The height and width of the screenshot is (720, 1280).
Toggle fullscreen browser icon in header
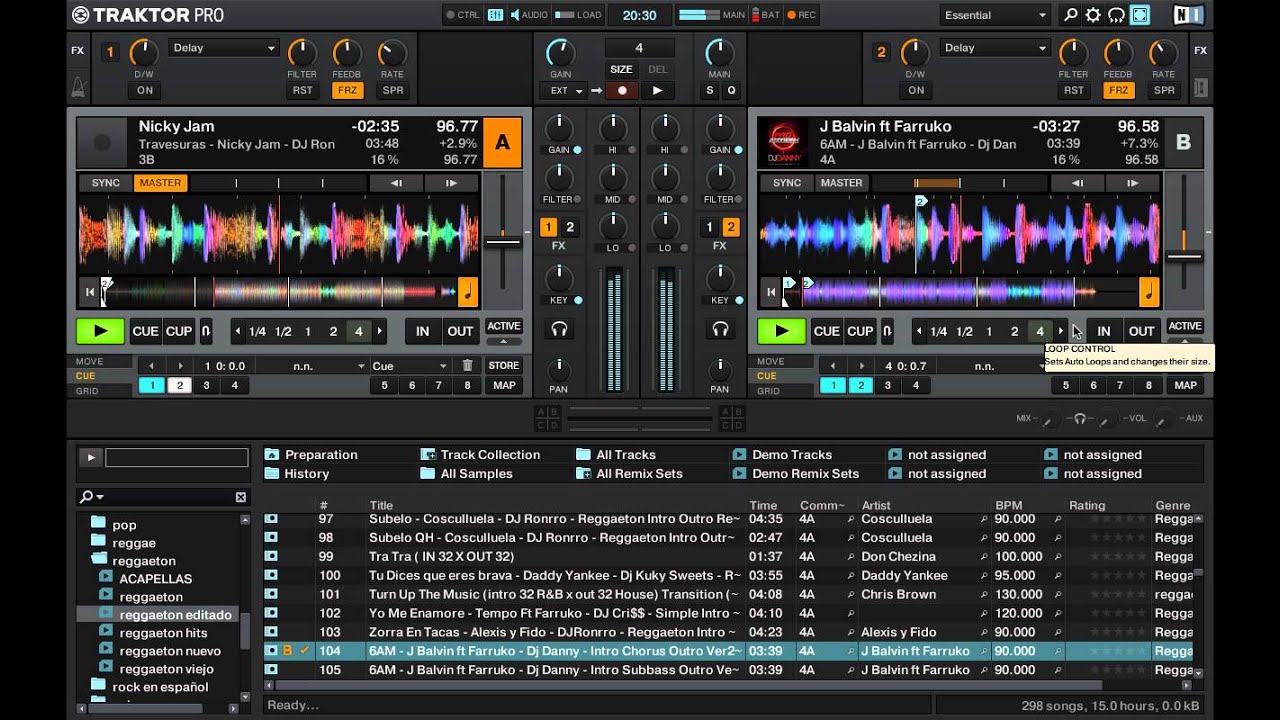(x=1140, y=15)
